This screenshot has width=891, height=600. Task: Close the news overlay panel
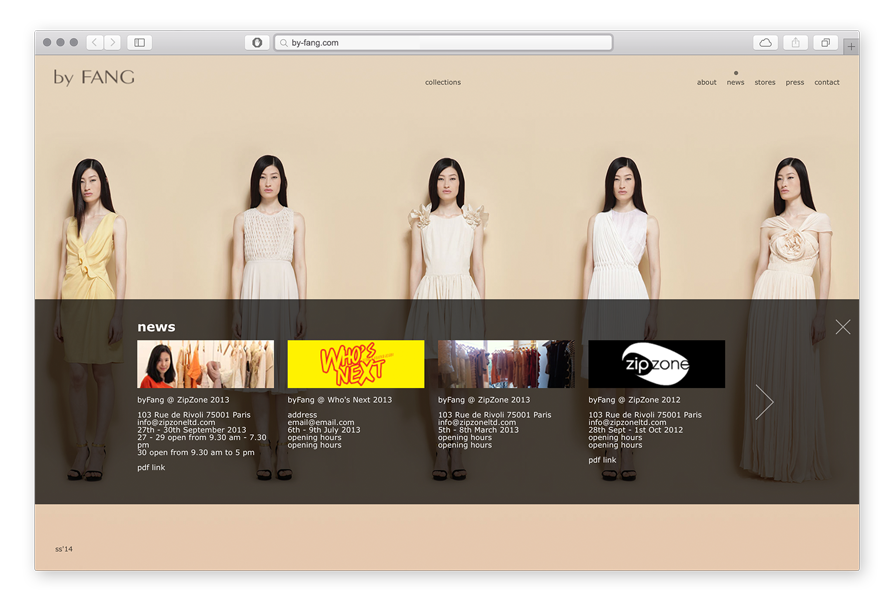[x=843, y=327]
